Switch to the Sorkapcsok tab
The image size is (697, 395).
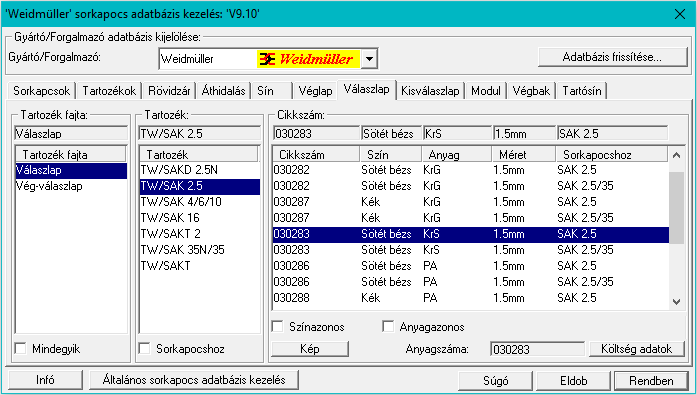pos(41,91)
